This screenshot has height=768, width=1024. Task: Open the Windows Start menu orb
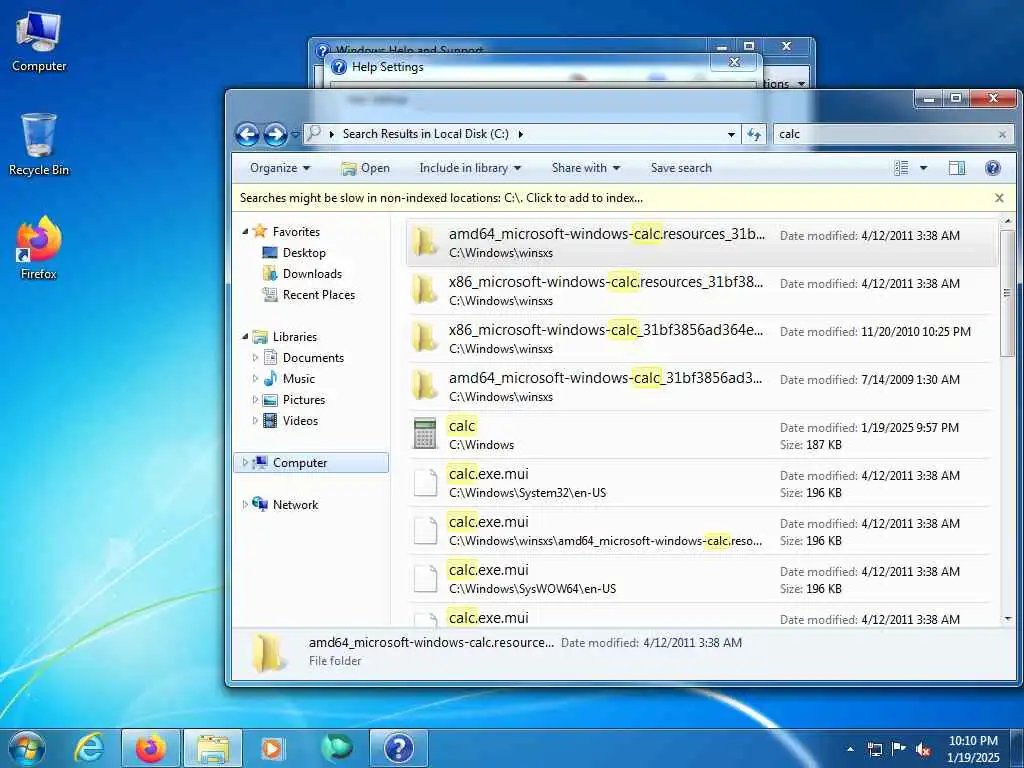[x=26, y=748]
